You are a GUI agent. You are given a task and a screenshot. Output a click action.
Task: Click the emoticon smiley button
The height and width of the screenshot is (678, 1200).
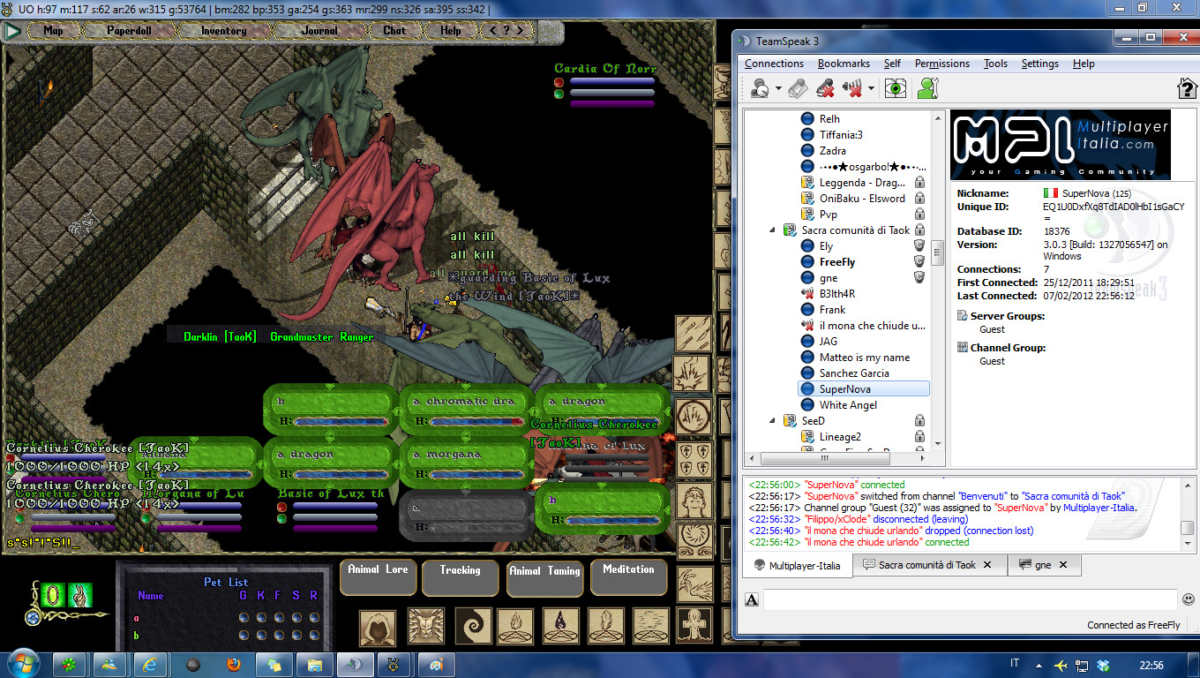click(x=1188, y=599)
